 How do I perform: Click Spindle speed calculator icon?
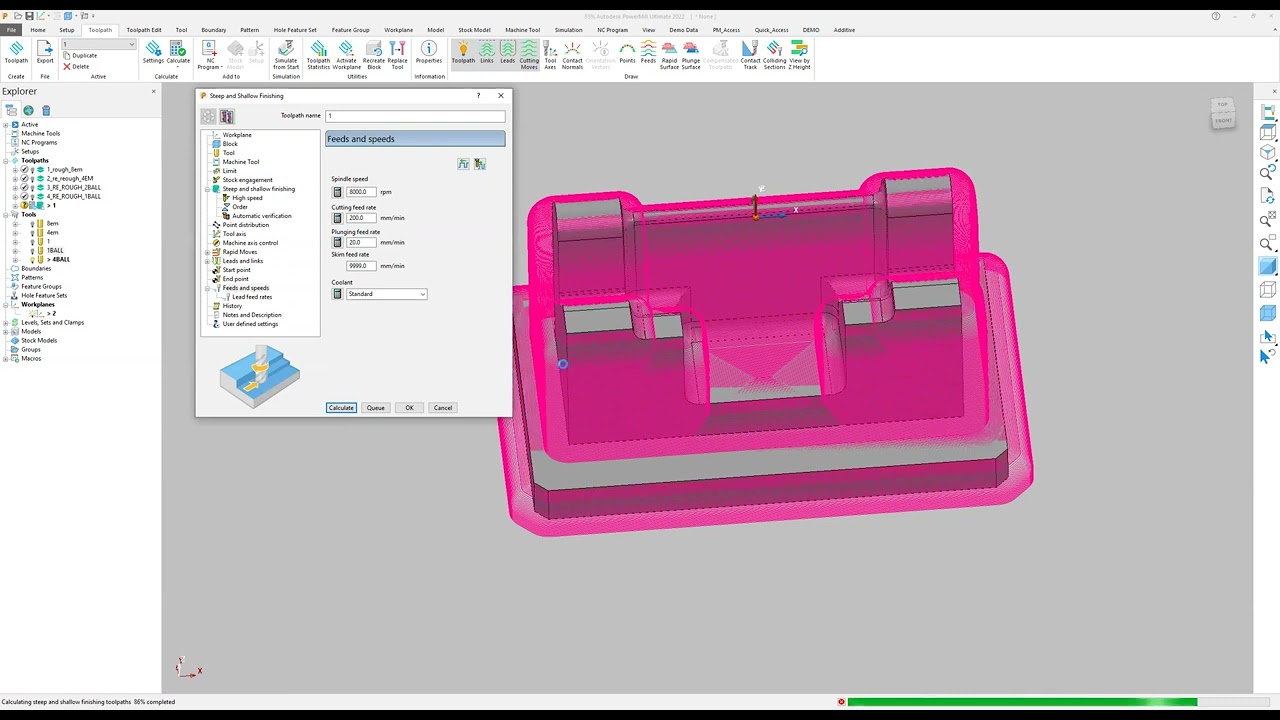coord(337,192)
